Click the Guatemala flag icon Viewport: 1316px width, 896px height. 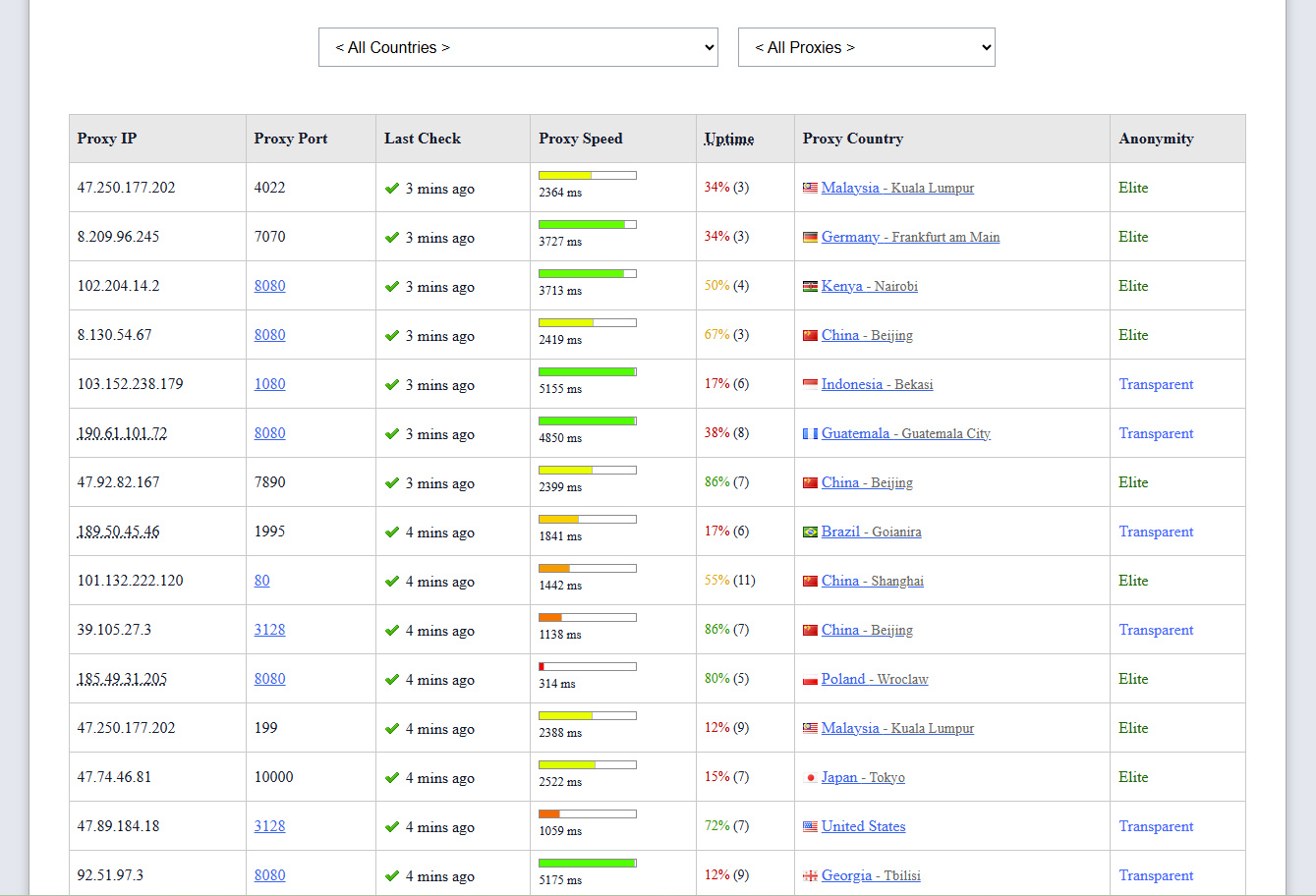click(810, 433)
